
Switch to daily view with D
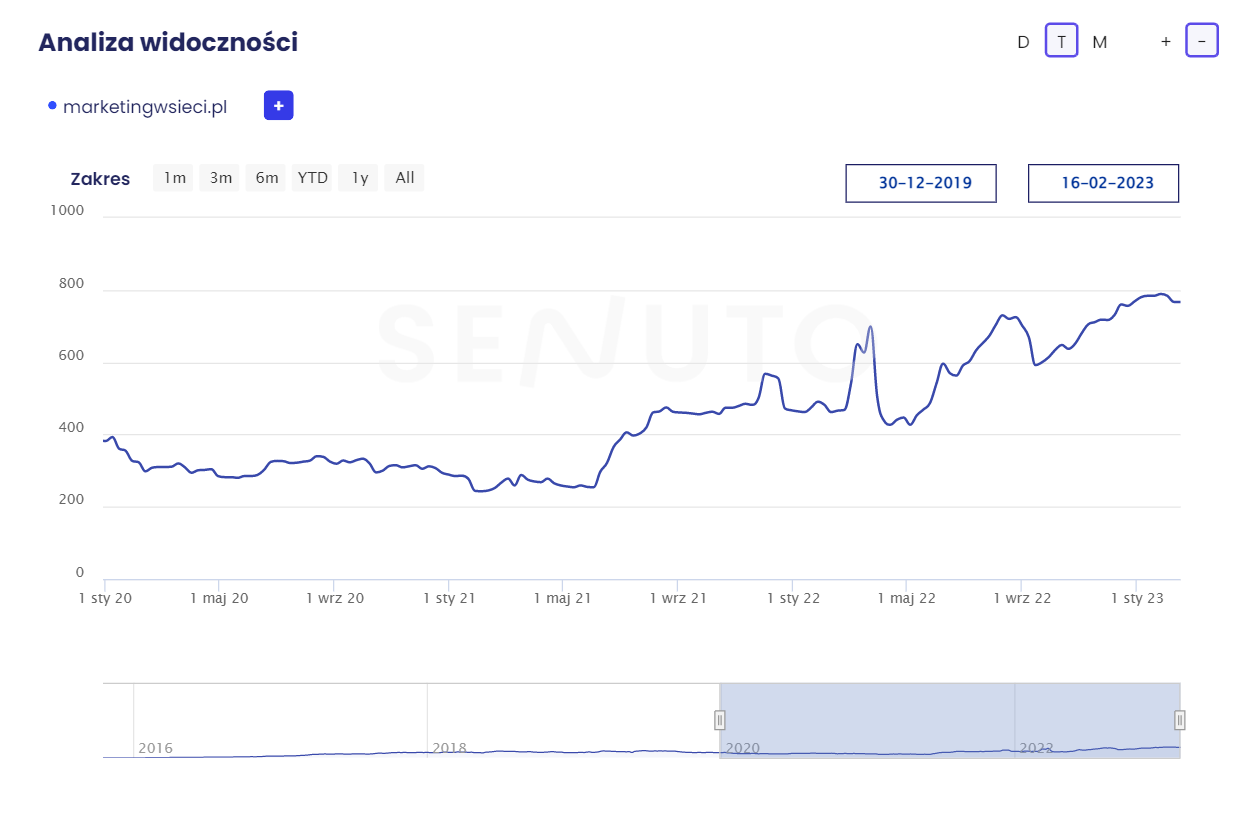pos(1023,42)
